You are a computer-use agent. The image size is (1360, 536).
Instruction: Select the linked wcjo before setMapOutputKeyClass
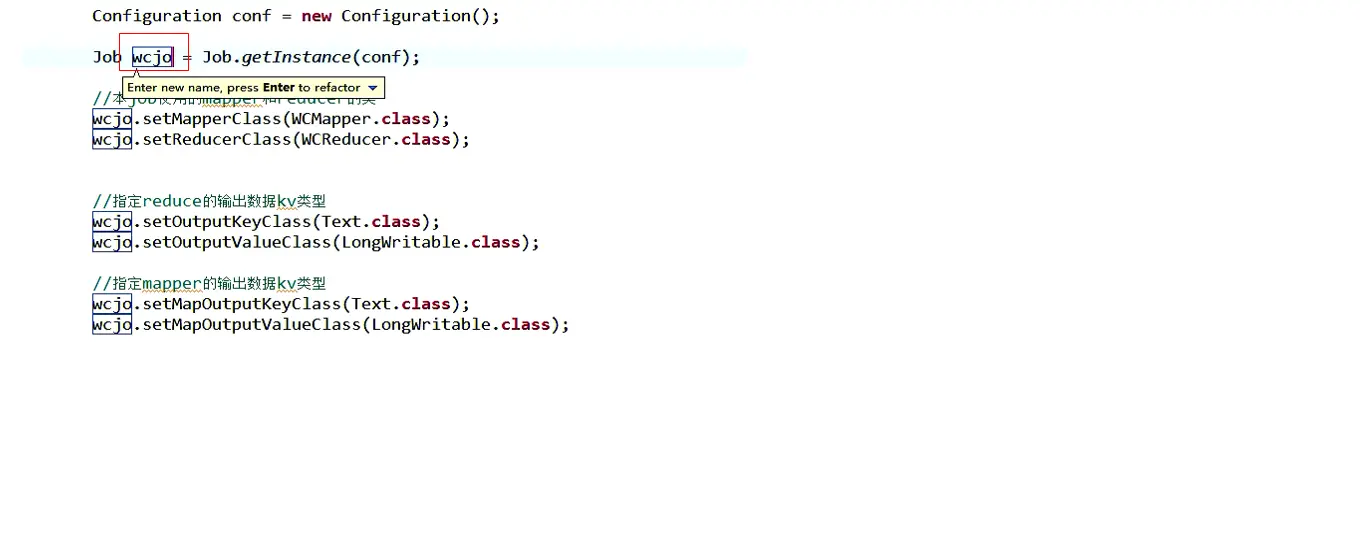(112, 304)
